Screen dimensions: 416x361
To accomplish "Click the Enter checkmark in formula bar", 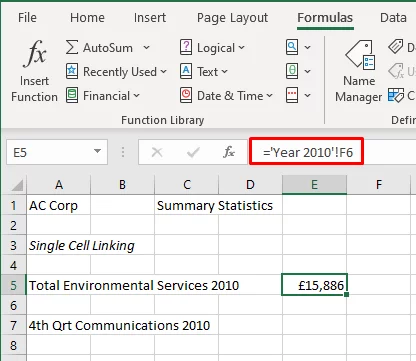I will [x=193, y=152].
